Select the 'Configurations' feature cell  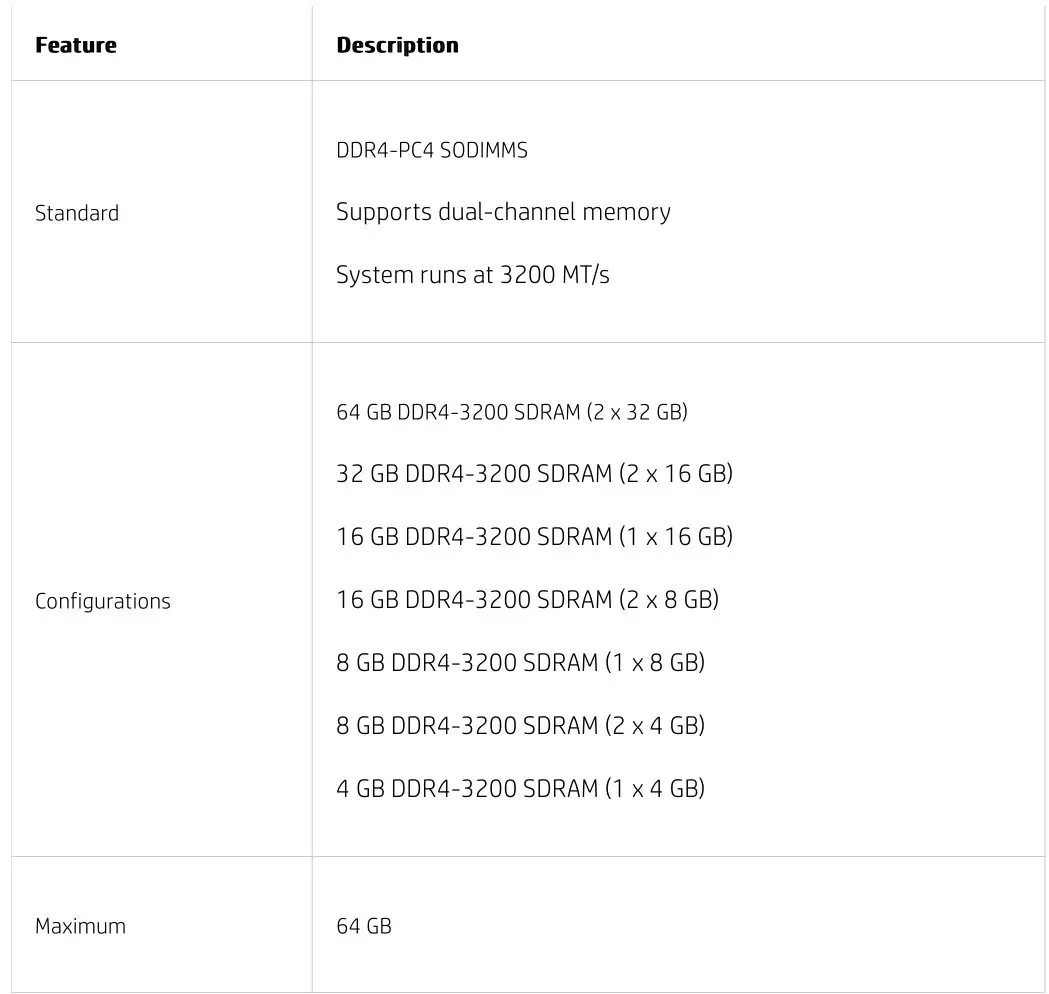(103, 601)
